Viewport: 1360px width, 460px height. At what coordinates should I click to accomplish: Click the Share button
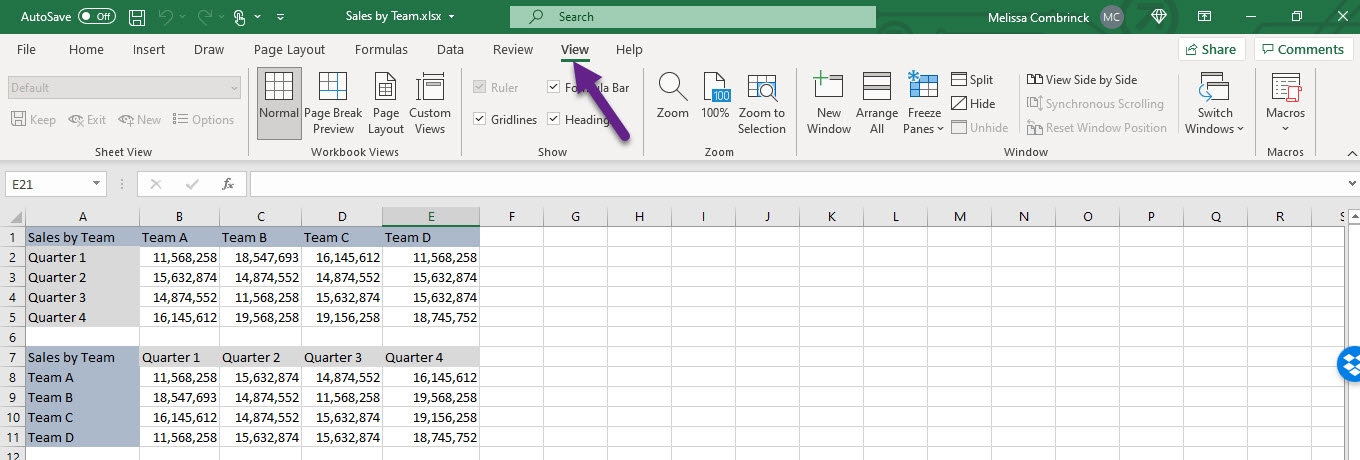(x=1210, y=50)
